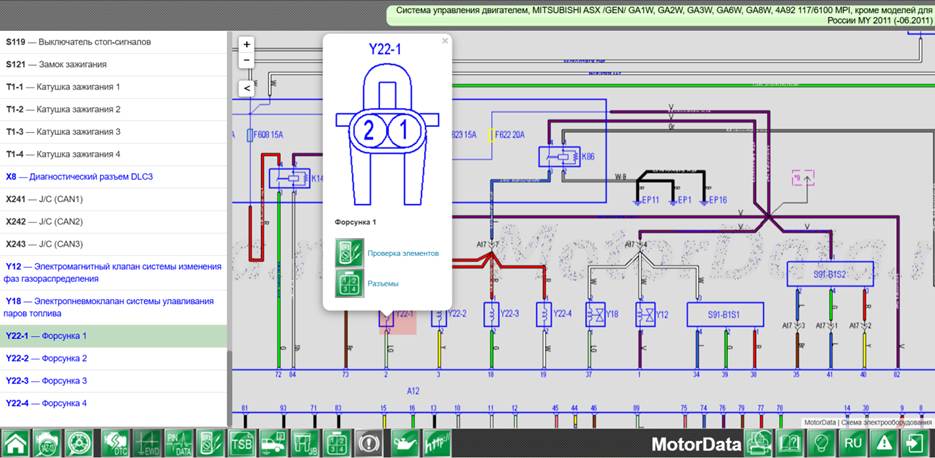
Task: Switch language with the RU button
Action: (x=854, y=443)
